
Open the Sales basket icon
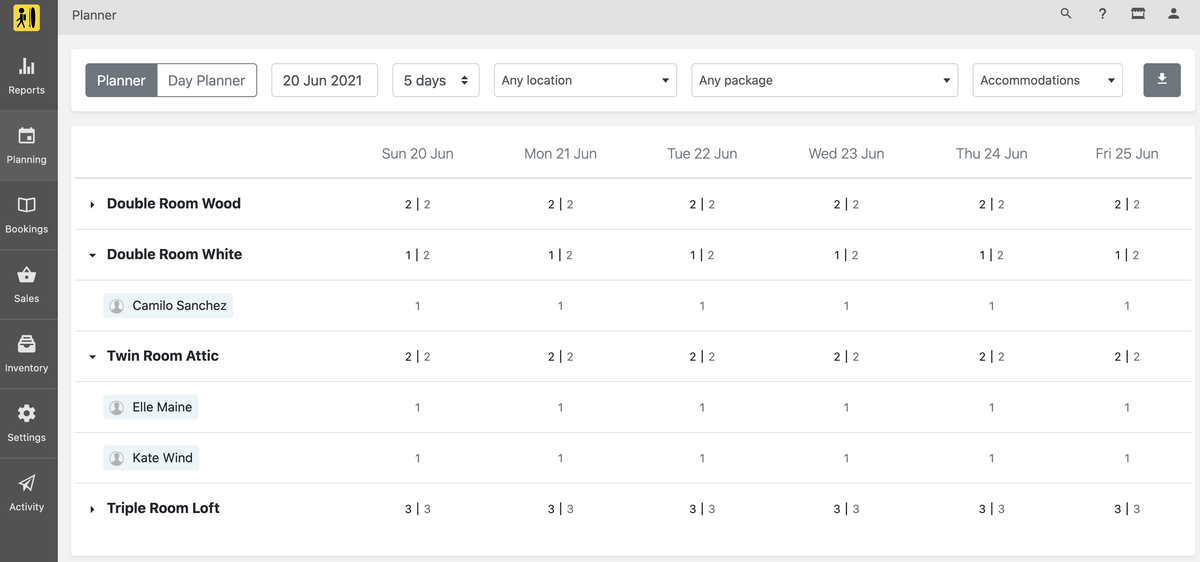tap(27, 274)
